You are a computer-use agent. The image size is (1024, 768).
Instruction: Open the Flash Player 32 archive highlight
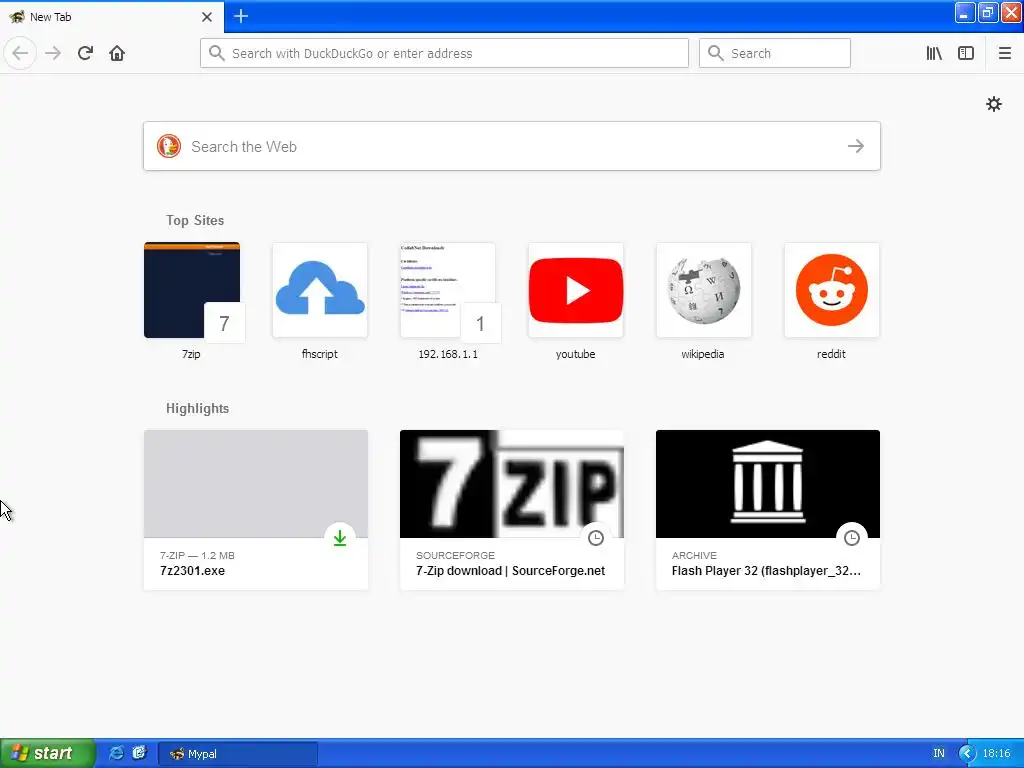click(768, 509)
